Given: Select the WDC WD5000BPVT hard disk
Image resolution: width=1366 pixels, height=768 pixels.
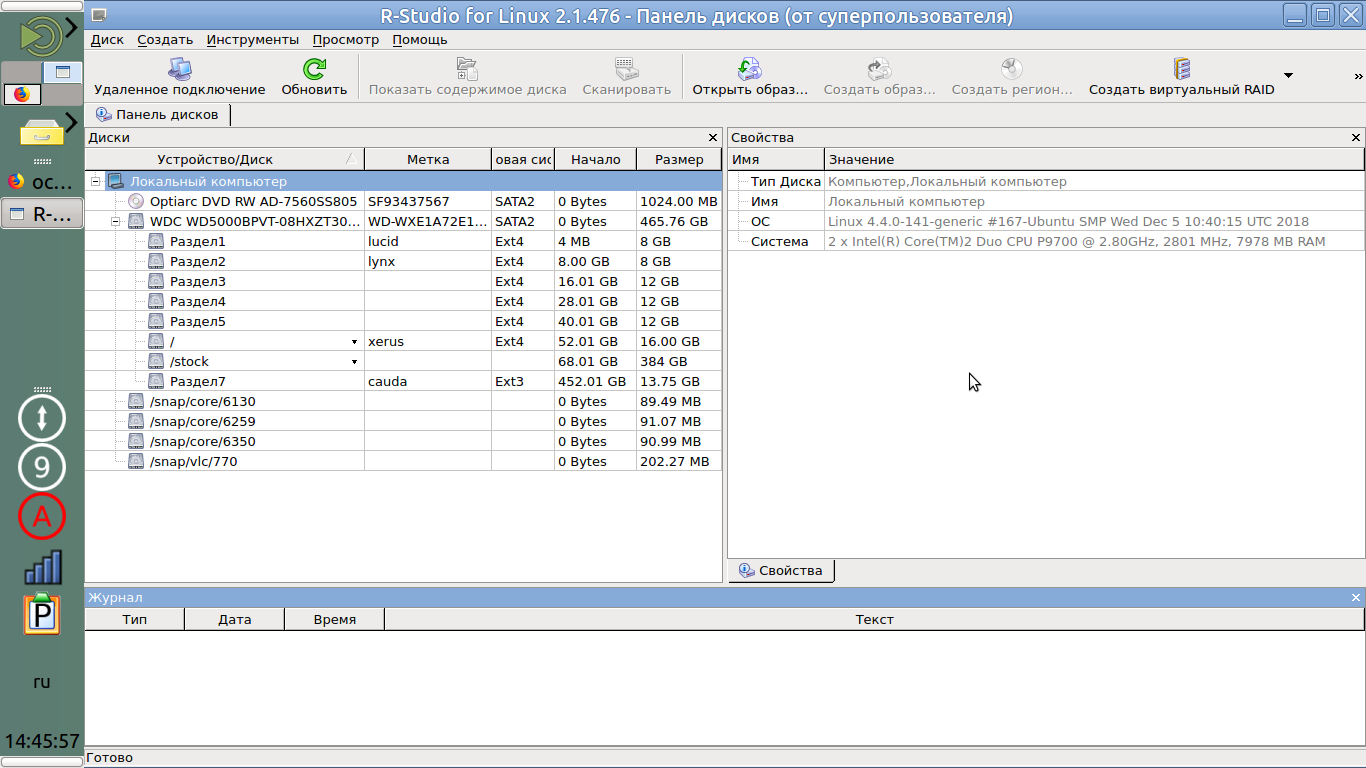Looking at the screenshot, I should click(254, 221).
